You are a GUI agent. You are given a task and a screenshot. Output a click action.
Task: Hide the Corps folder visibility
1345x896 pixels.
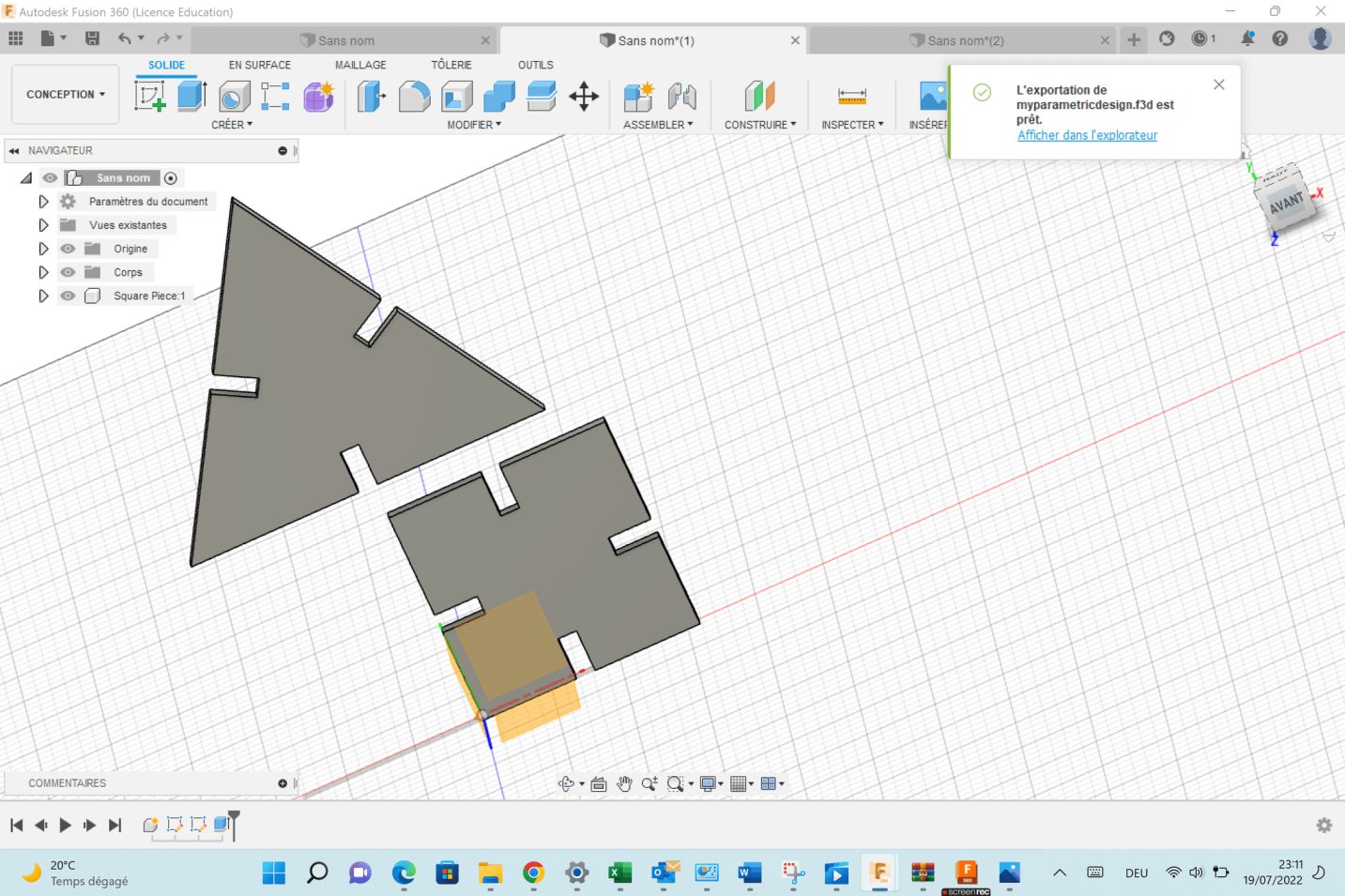point(68,272)
